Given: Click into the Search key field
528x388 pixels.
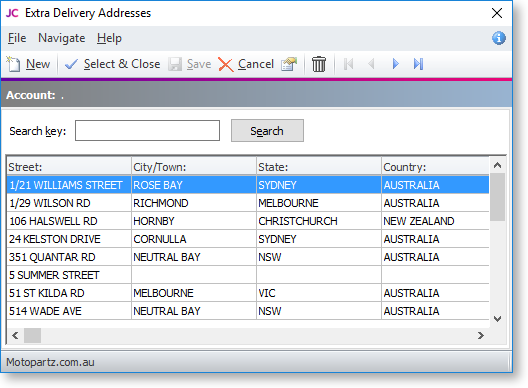Looking at the screenshot, I should pos(147,131).
